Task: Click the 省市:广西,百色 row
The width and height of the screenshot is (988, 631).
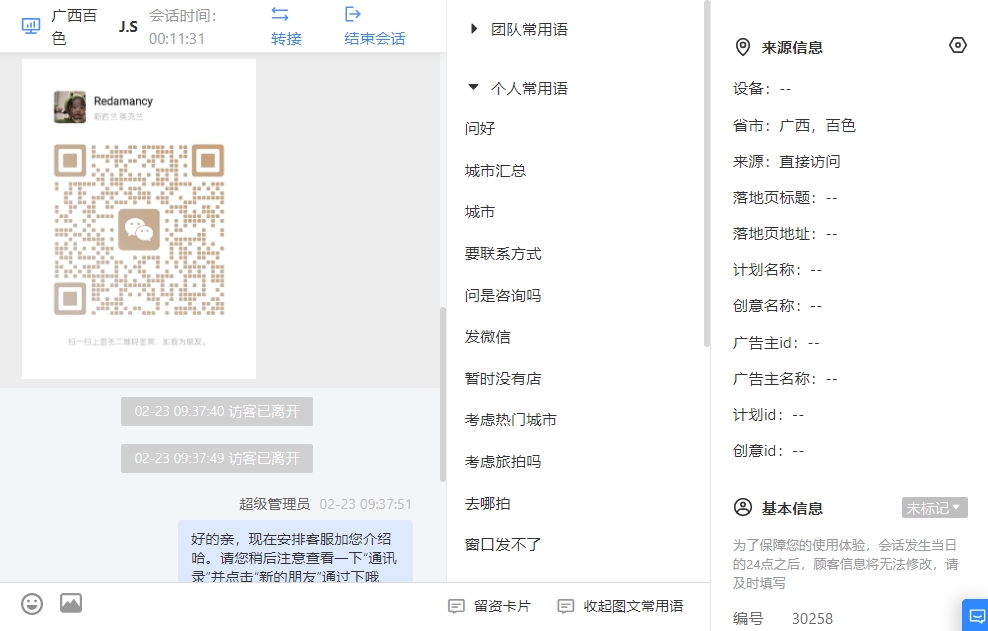Action: click(x=794, y=125)
